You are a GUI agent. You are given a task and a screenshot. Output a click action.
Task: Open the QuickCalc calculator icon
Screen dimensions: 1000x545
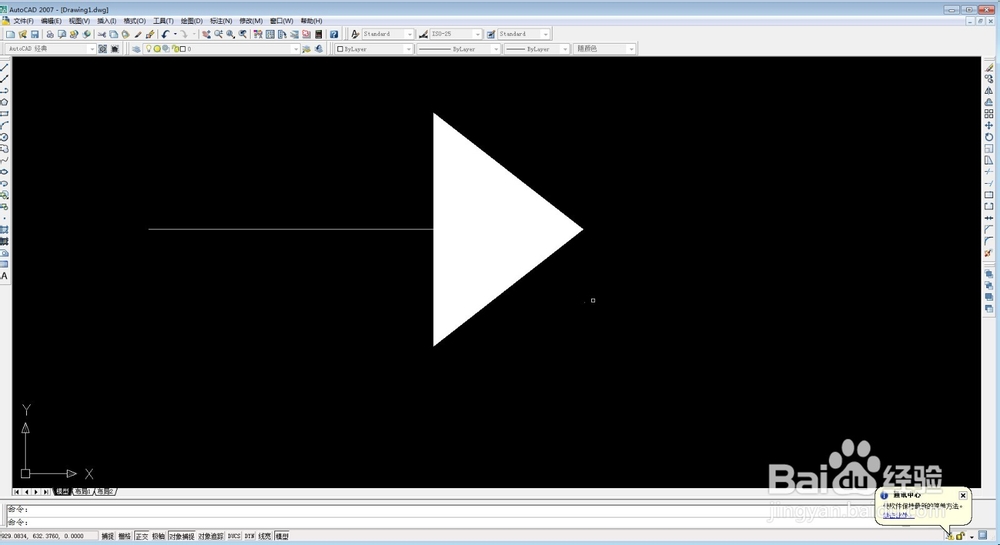pyautogui.click(x=319, y=34)
